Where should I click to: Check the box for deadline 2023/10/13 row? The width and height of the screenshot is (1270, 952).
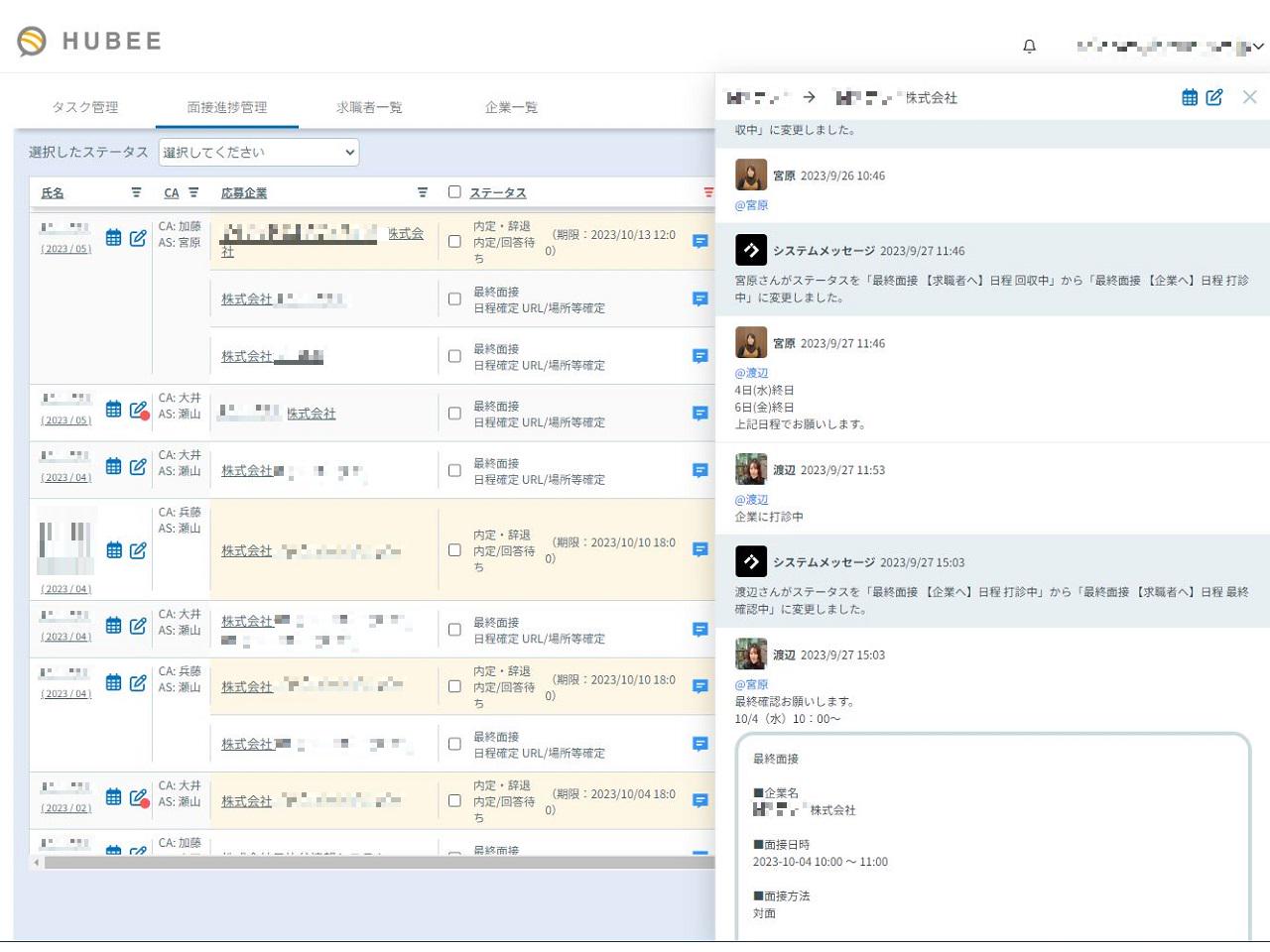454,241
